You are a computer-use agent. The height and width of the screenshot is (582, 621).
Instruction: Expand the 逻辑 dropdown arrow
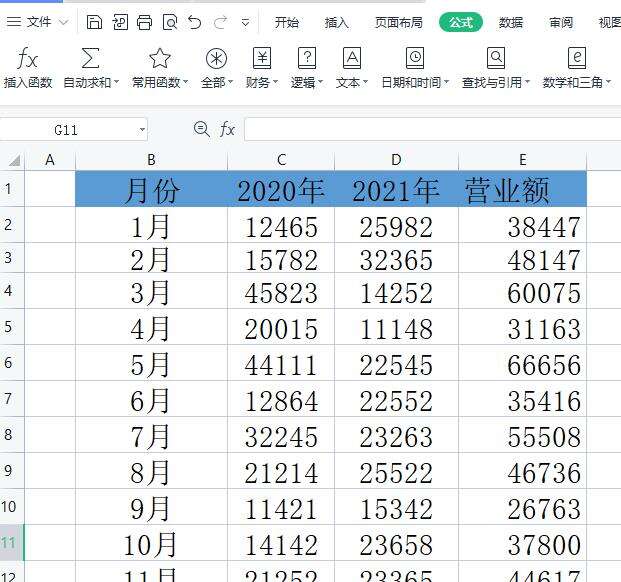click(321, 82)
